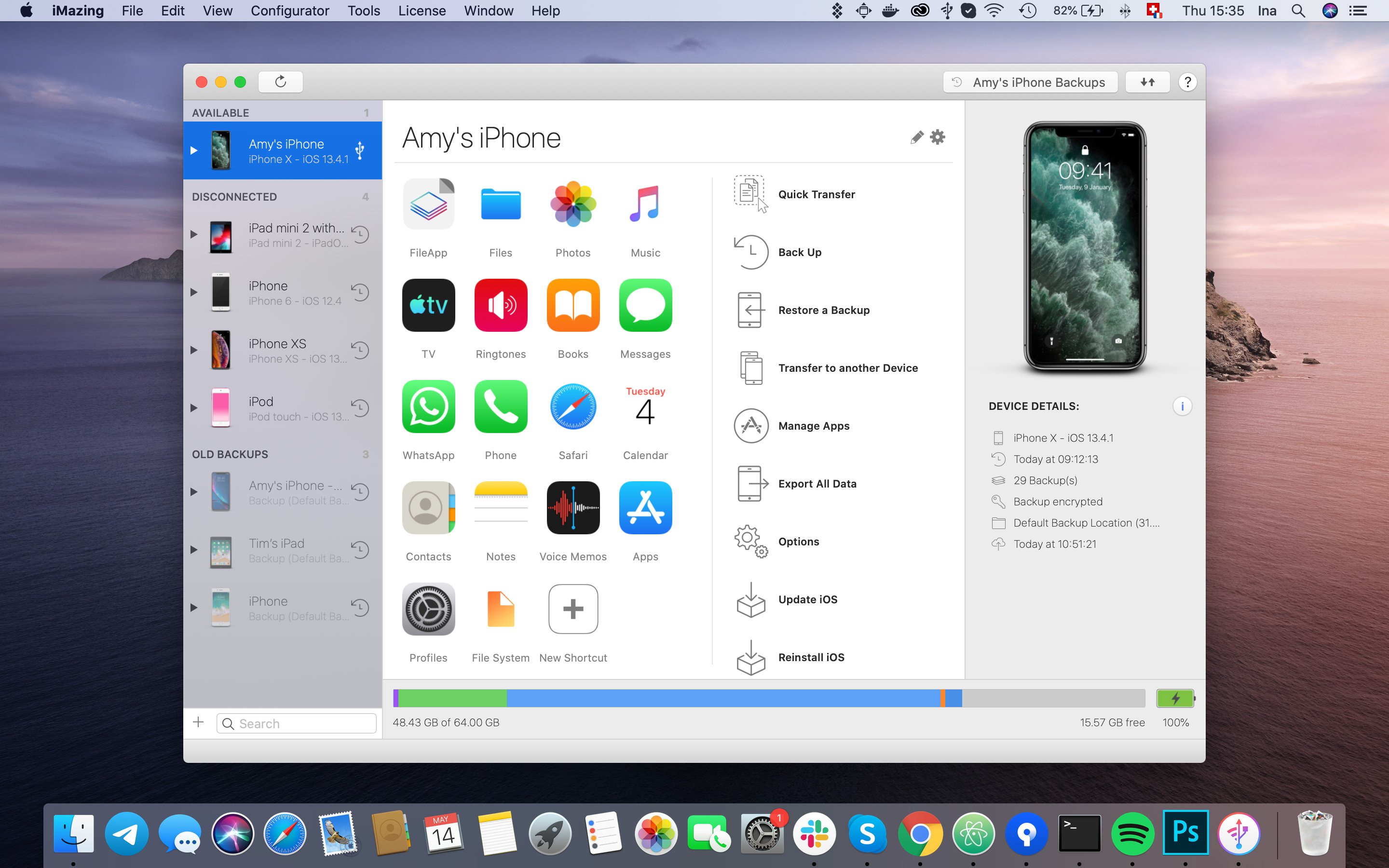Click Export All Data icon
Viewport: 1389px width, 868px height.
[751, 484]
